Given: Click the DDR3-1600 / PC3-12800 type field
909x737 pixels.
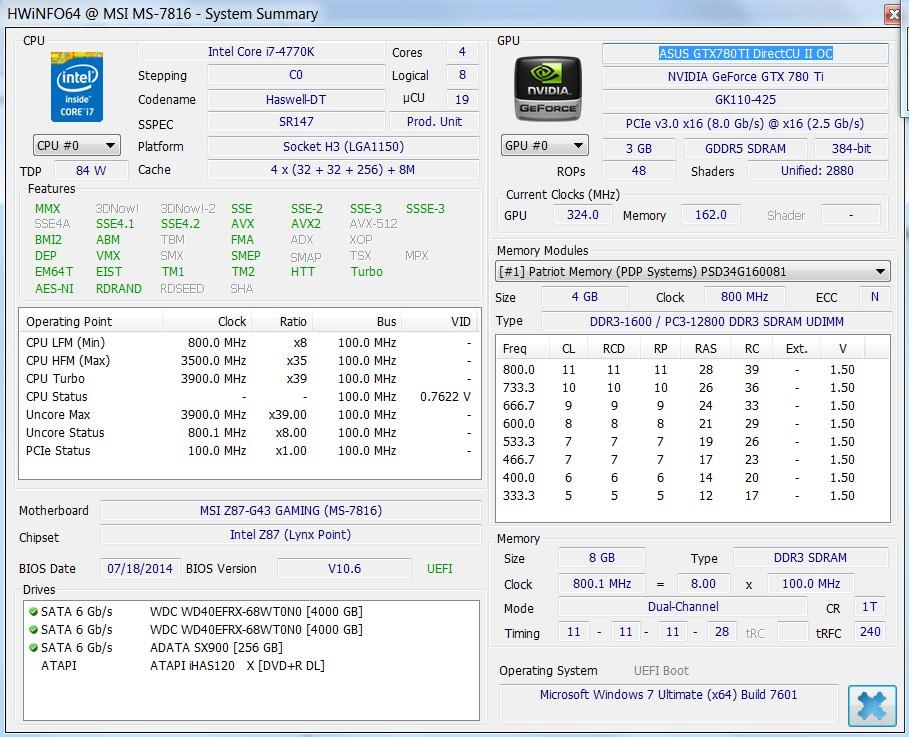Looking at the screenshot, I should [x=717, y=321].
